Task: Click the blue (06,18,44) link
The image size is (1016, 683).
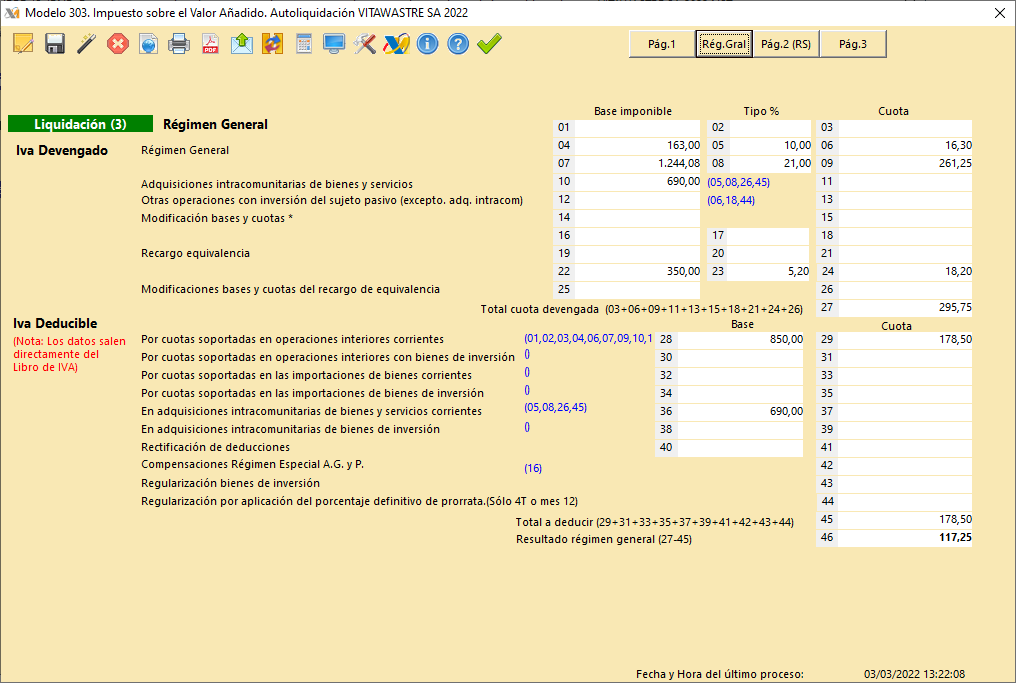Action: click(731, 200)
